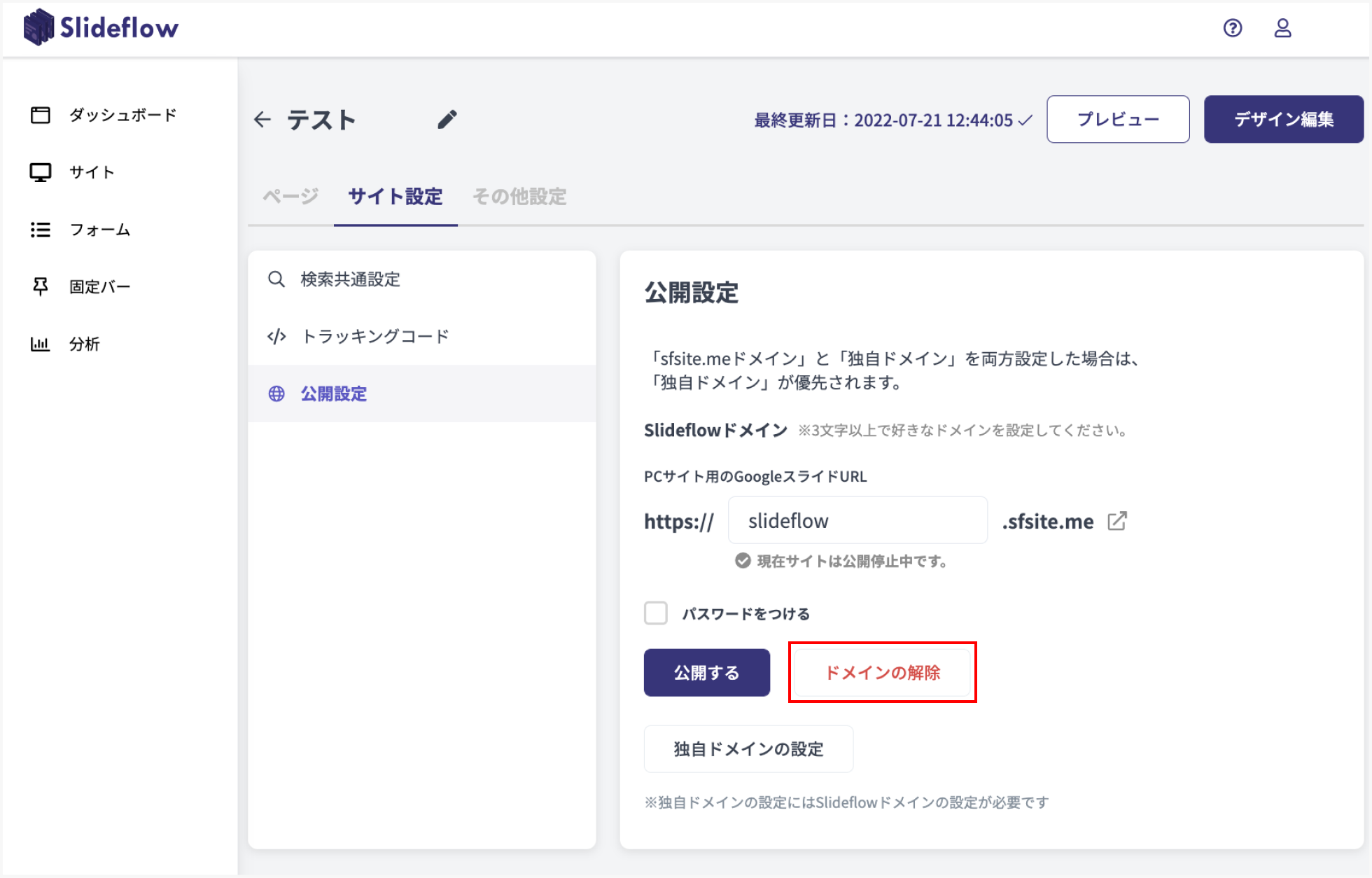Open the user account icon

[1282, 28]
